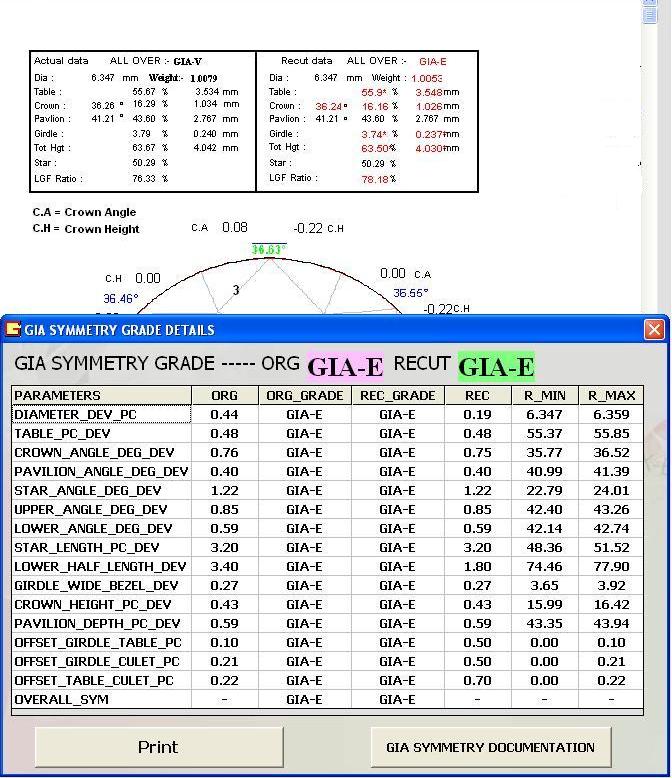Screen dimensions: 672x778
Task: Click R_MAX value 77.90 for lower half
Action: 611,567
